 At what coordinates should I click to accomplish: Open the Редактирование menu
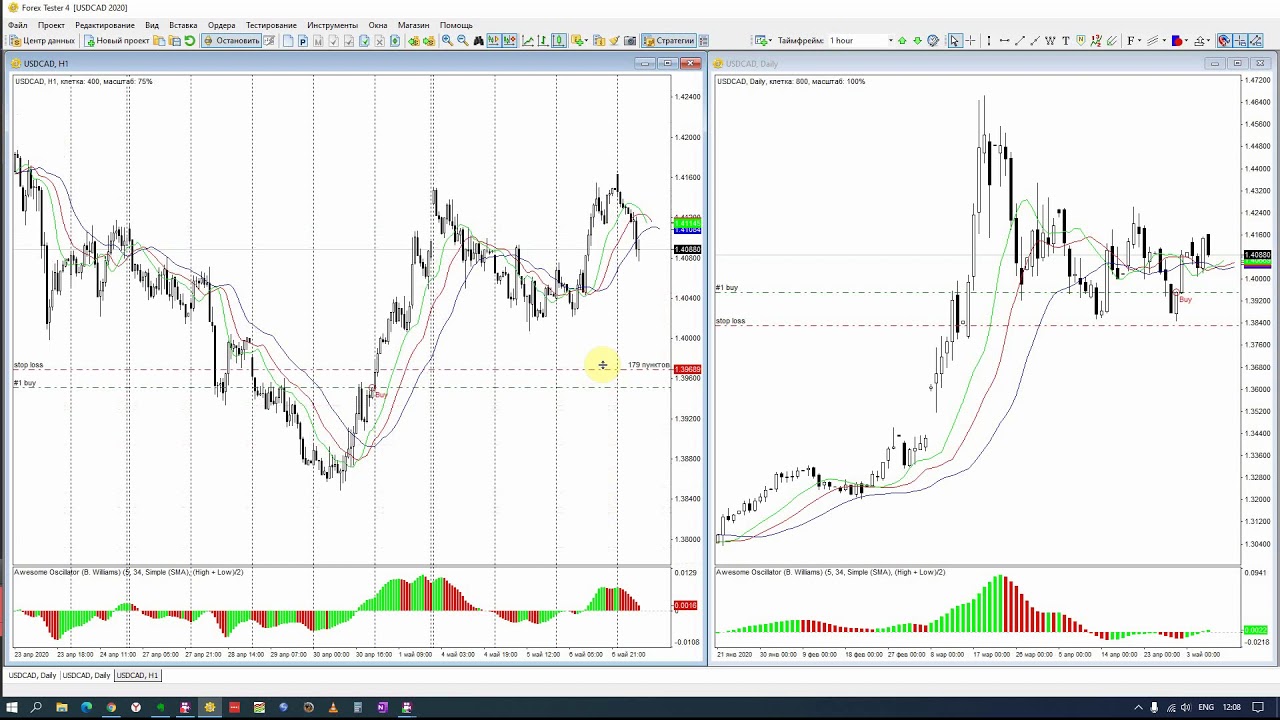point(105,25)
